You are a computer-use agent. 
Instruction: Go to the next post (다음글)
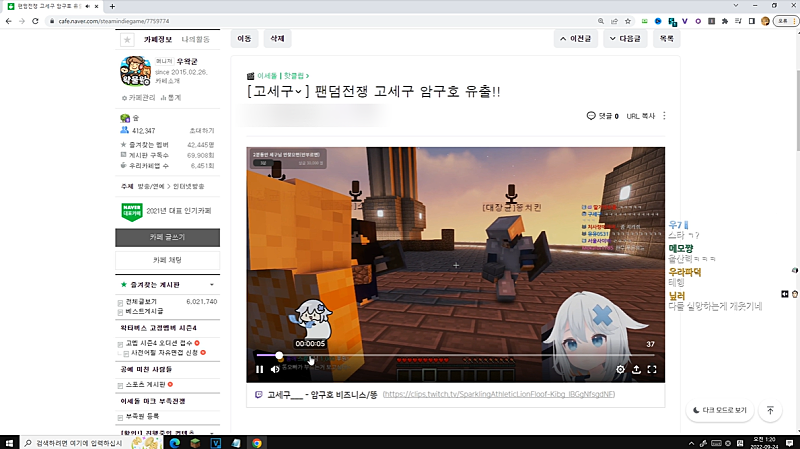(625, 39)
